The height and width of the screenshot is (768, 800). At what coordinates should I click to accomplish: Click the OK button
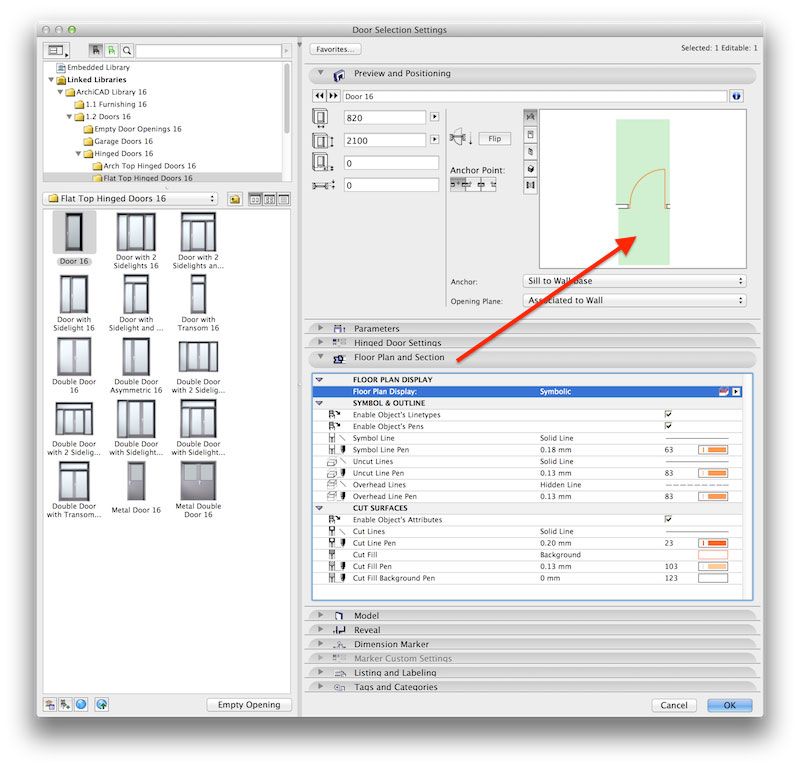(729, 705)
